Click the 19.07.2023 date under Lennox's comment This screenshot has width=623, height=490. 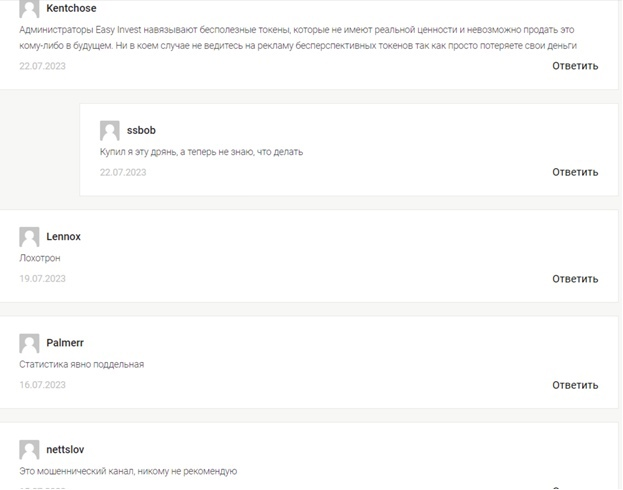(43, 279)
